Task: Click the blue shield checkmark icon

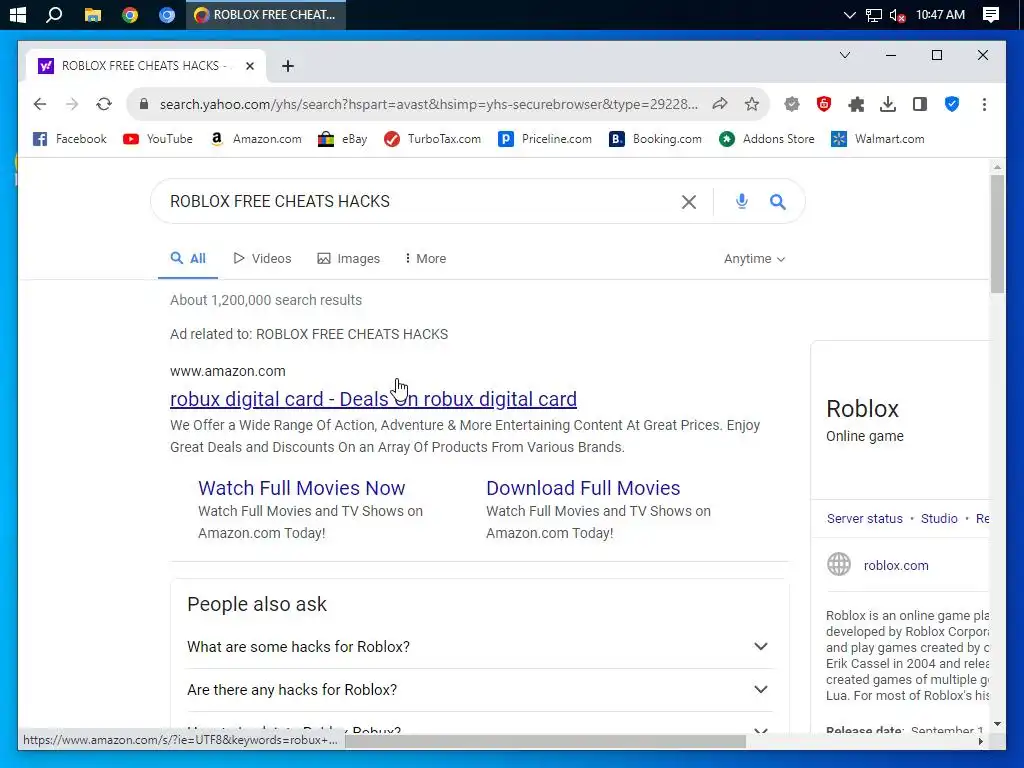Action: (952, 104)
